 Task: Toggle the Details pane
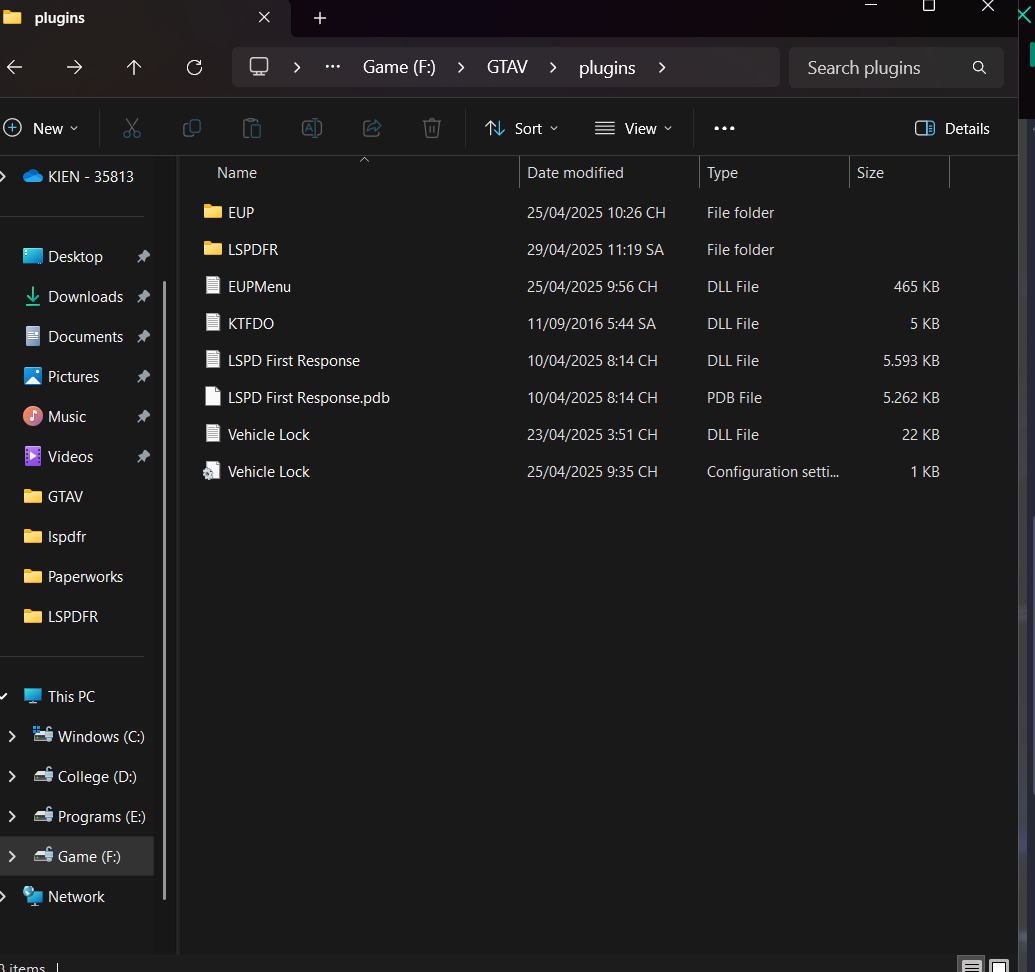click(x=952, y=128)
